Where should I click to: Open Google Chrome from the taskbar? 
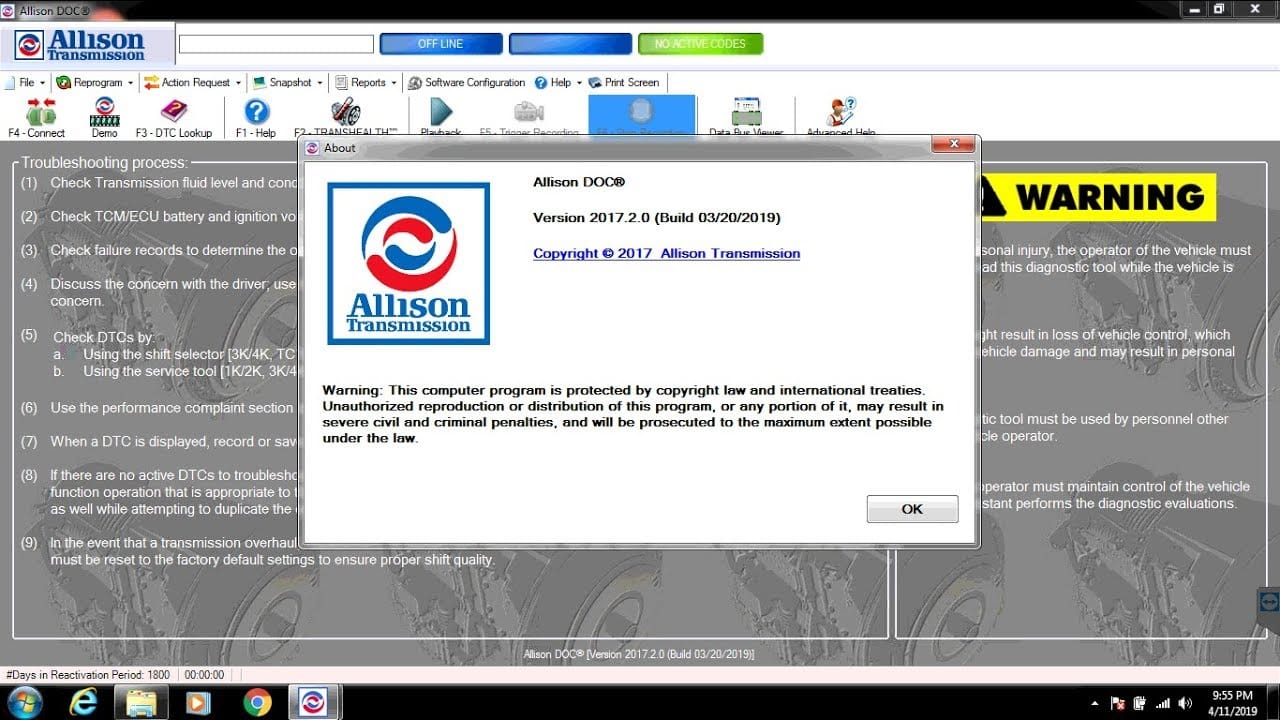click(x=257, y=702)
